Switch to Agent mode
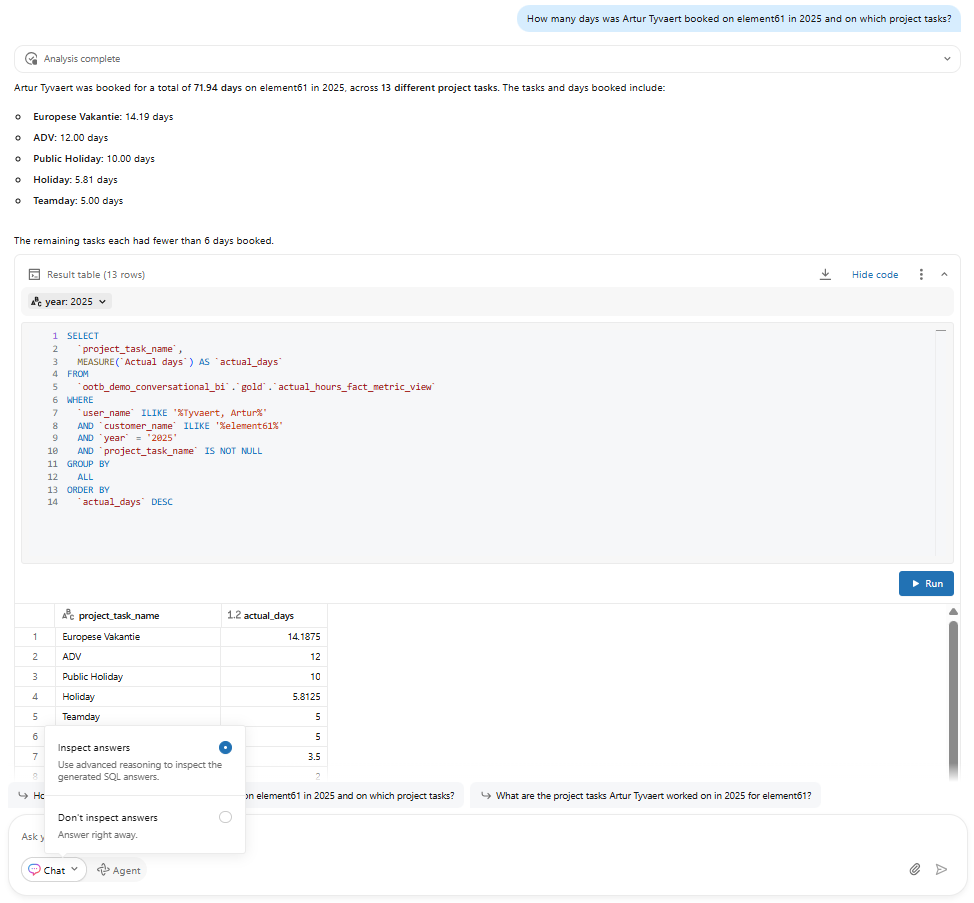The image size is (974, 903). tap(119, 870)
